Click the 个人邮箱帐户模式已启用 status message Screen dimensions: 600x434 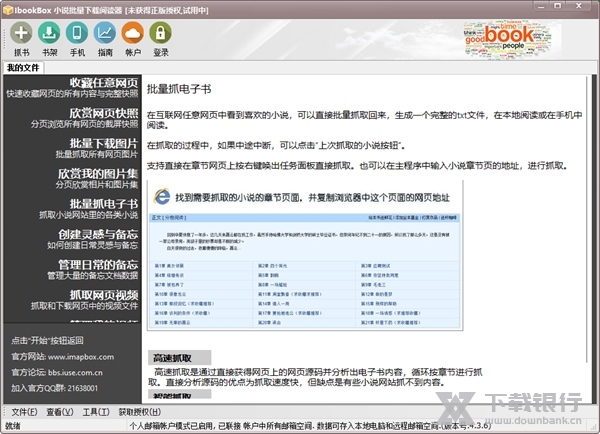[x=310, y=426]
